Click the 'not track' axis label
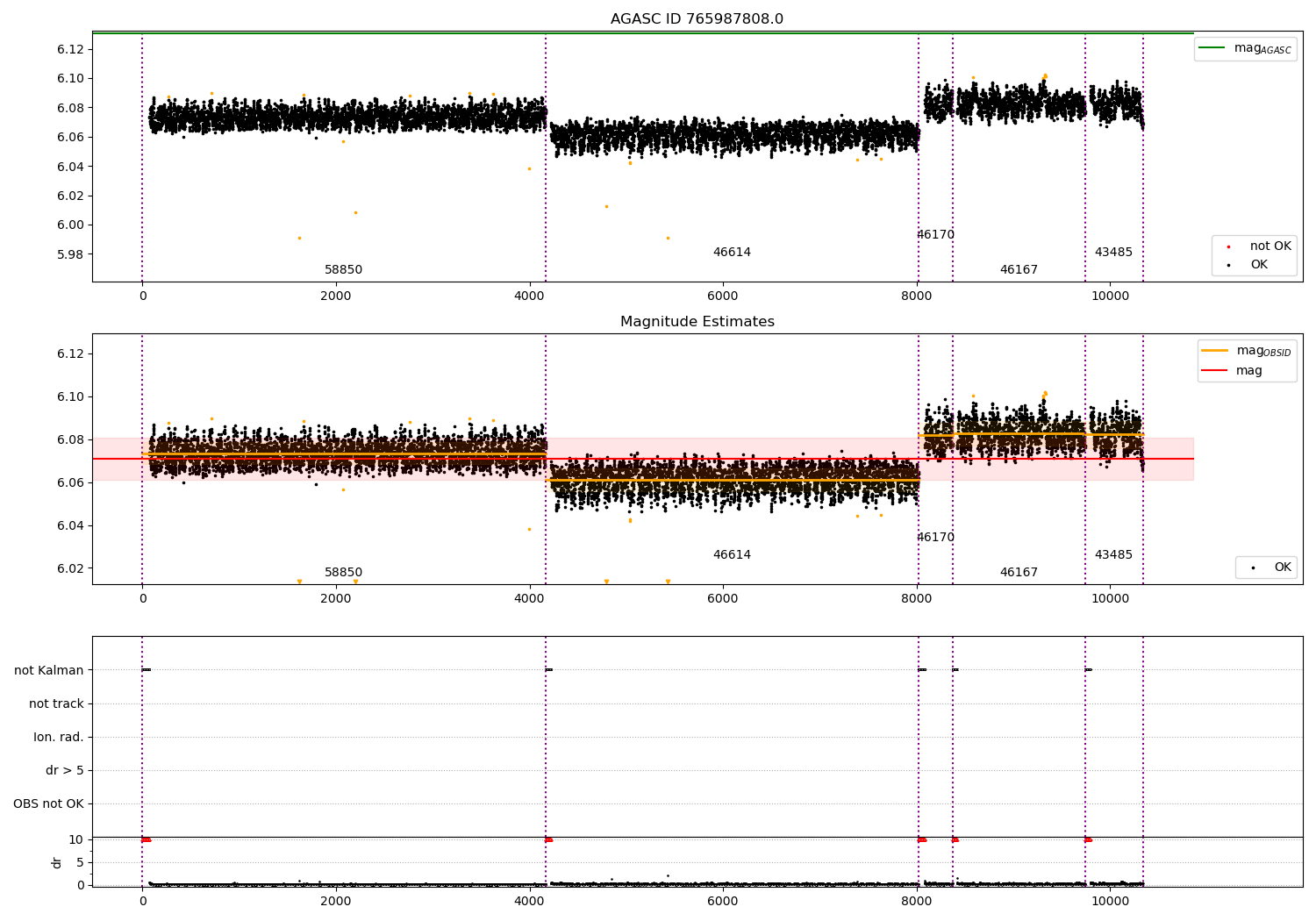The image size is (1316, 921). pyautogui.click(x=56, y=703)
